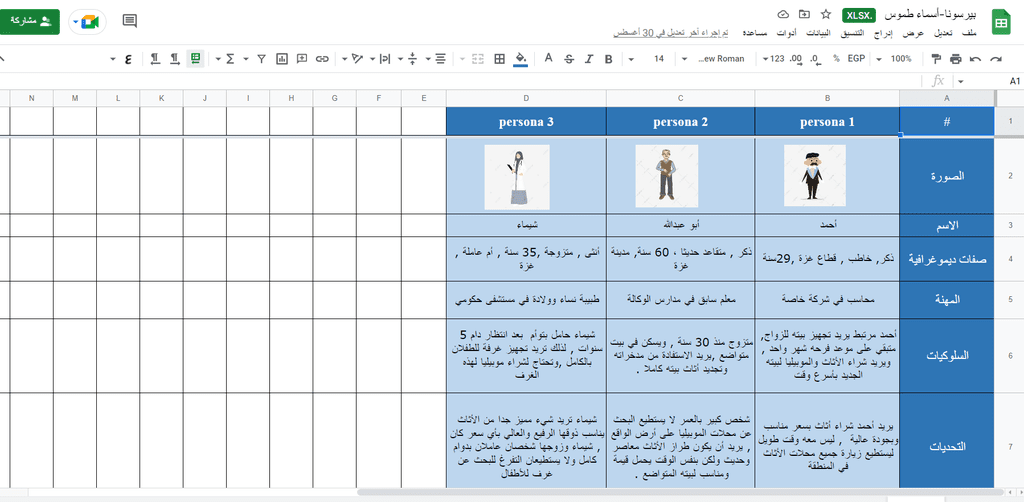Click the .XLSX file format badge

[859, 16]
